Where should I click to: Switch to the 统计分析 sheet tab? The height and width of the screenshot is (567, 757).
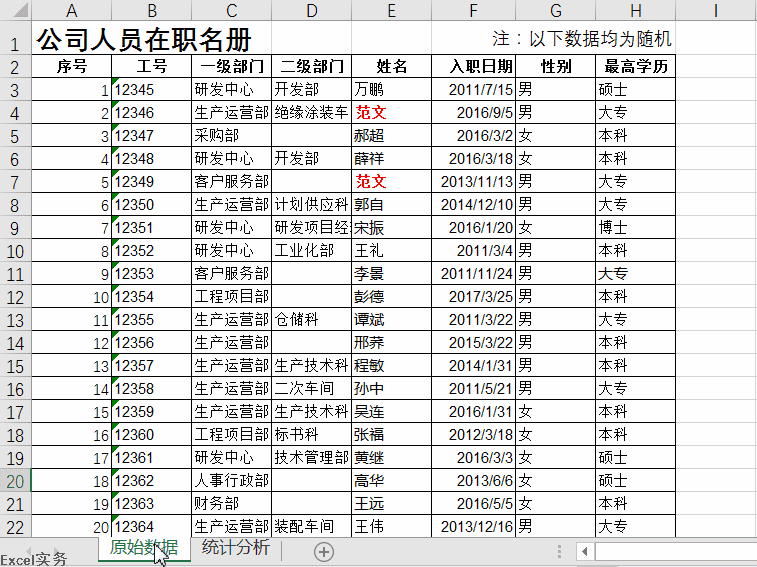[236, 548]
